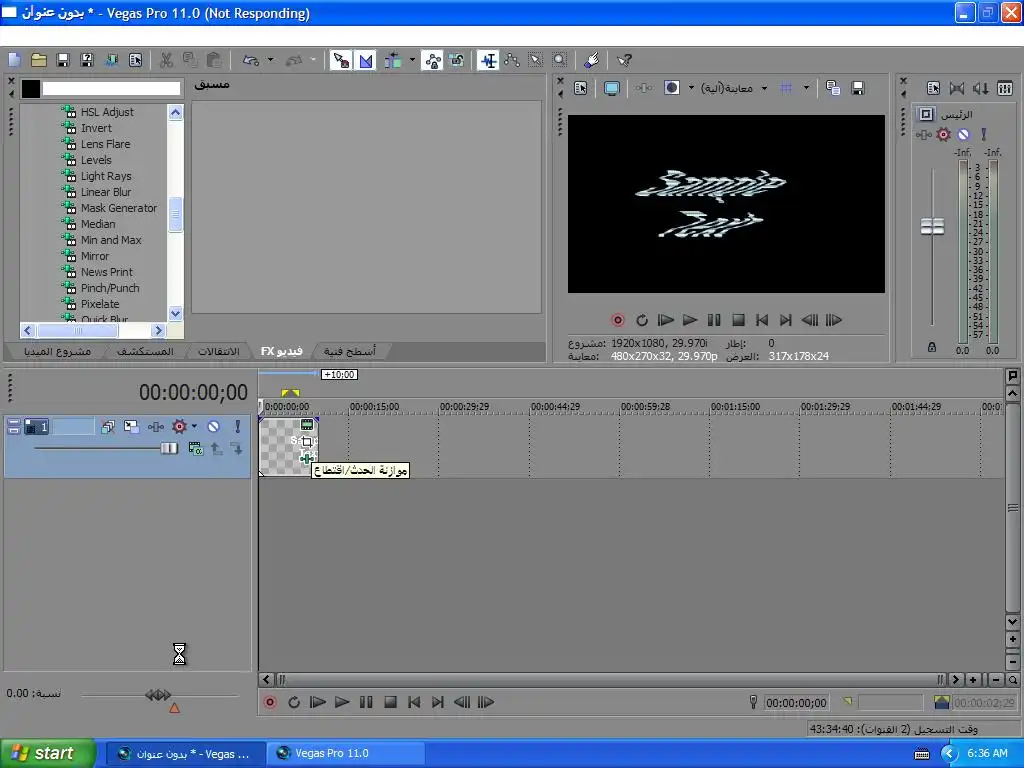1024x768 pixels.
Task: Click the Master volume fader handle
Action: pos(932,227)
